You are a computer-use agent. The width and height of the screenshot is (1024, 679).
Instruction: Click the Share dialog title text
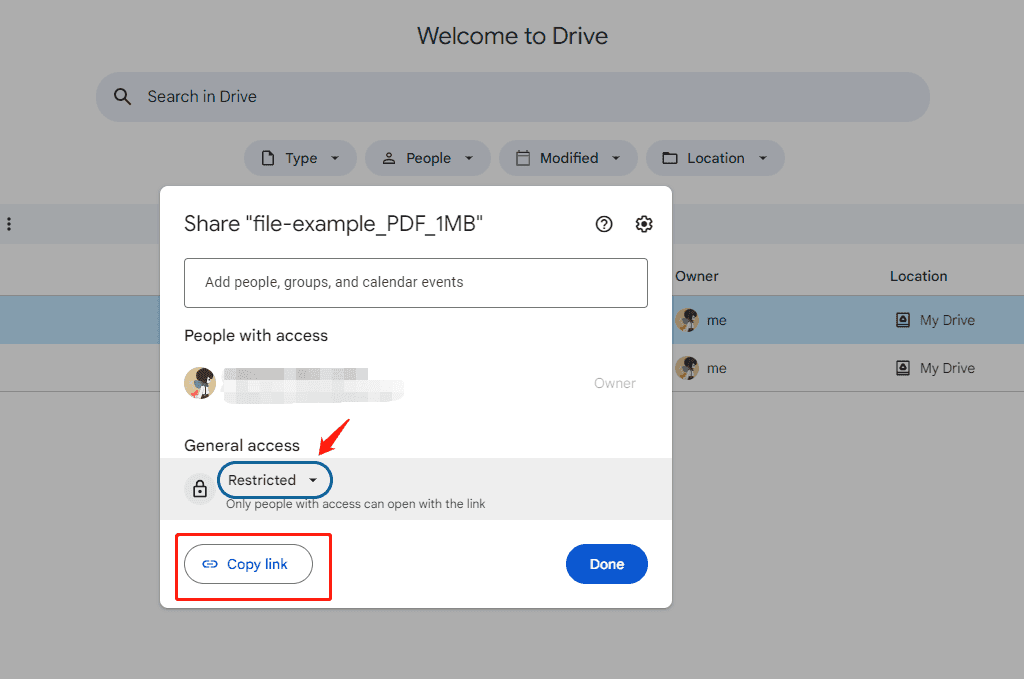click(x=333, y=224)
